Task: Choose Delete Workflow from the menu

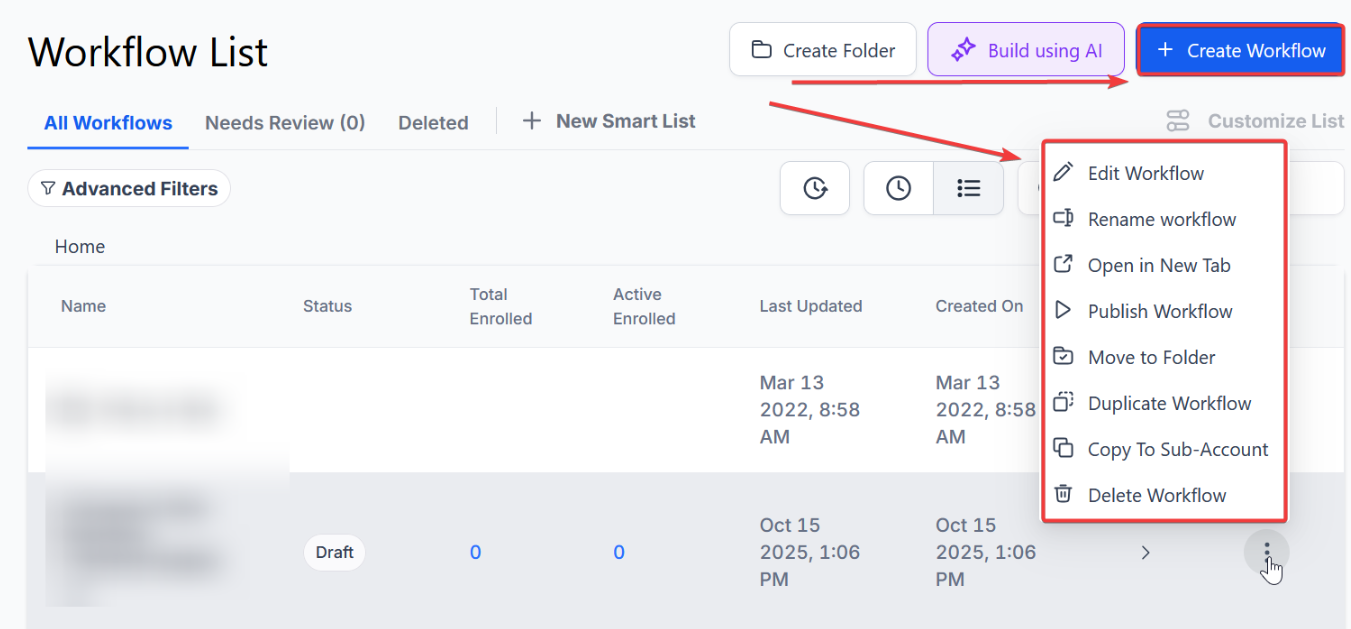Action: click(1156, 495)
